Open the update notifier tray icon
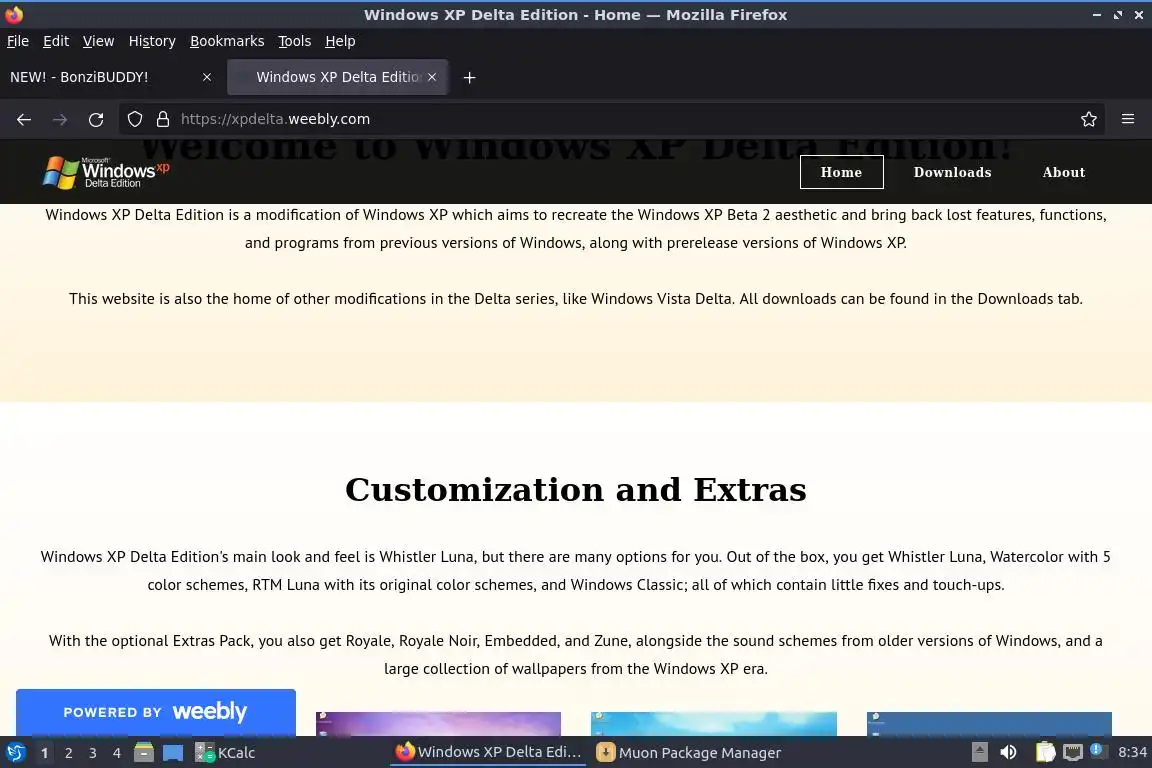The width and height of the screenshot is (1152, 768). pos(1097,750)
